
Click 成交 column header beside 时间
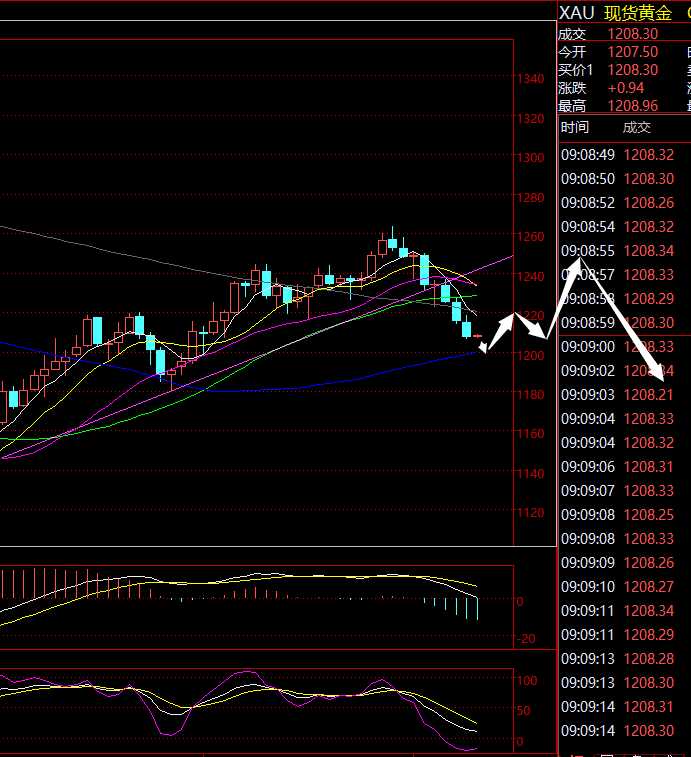point(637,127)
